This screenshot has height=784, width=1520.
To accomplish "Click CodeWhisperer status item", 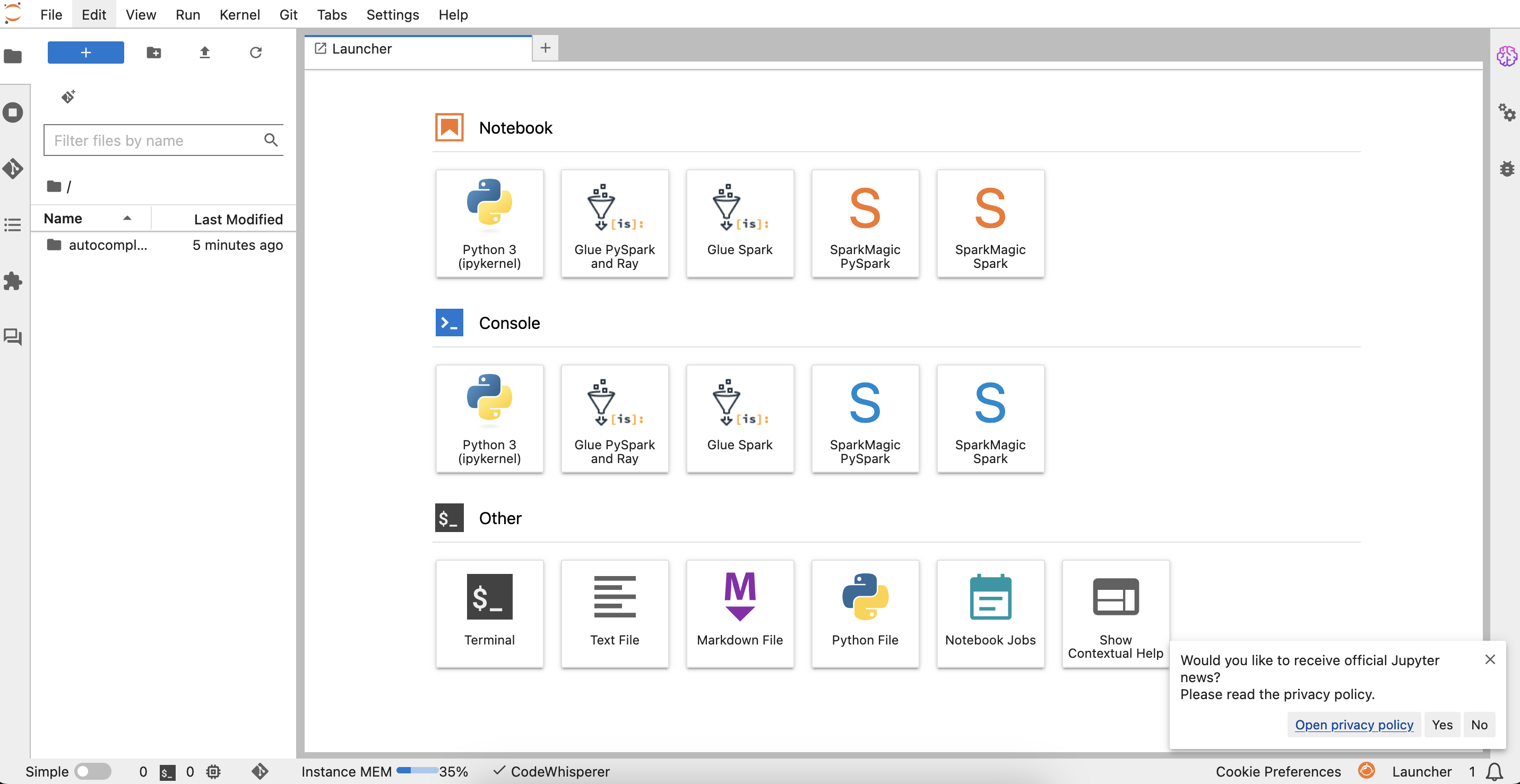I will point(551,772).
